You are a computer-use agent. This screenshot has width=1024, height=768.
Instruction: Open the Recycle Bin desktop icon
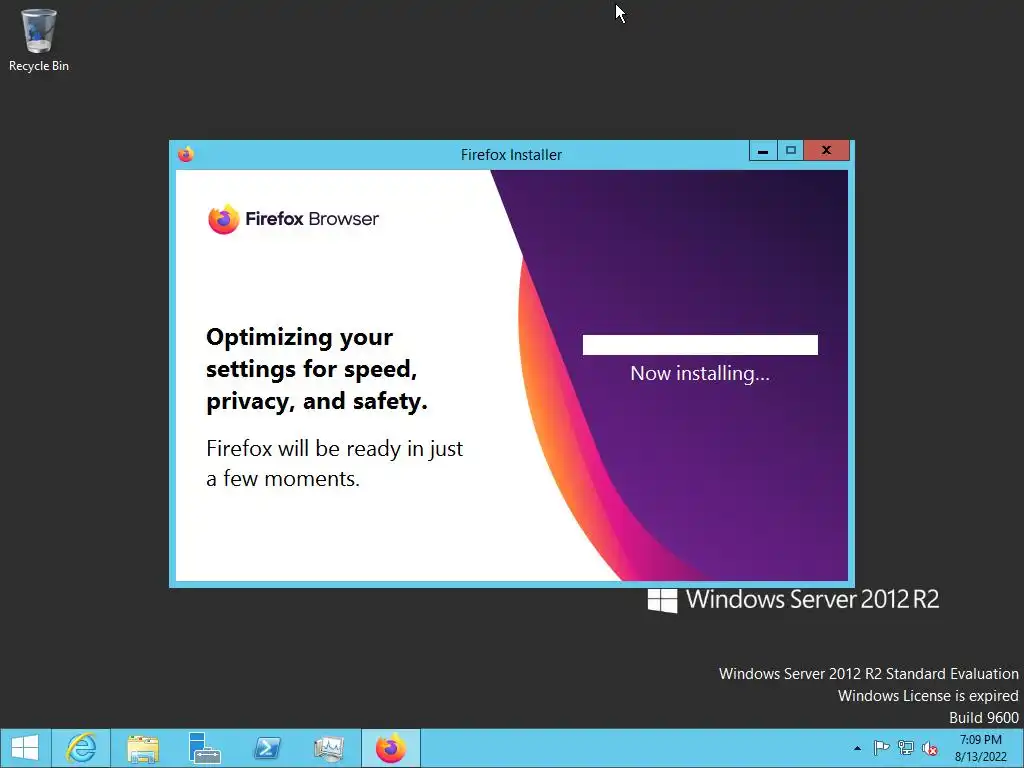[39, 39]
